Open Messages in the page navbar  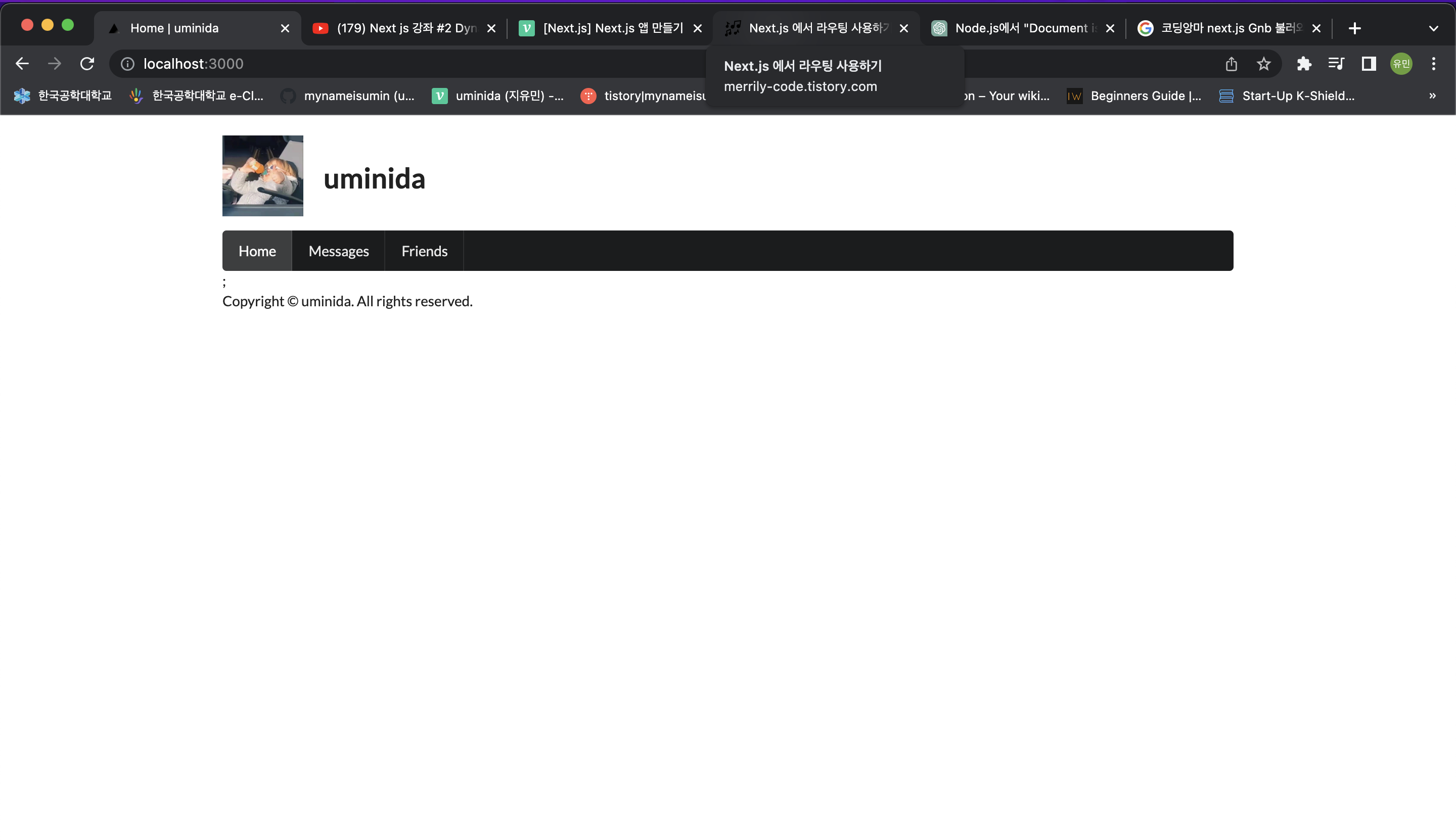tap(339, 251)
